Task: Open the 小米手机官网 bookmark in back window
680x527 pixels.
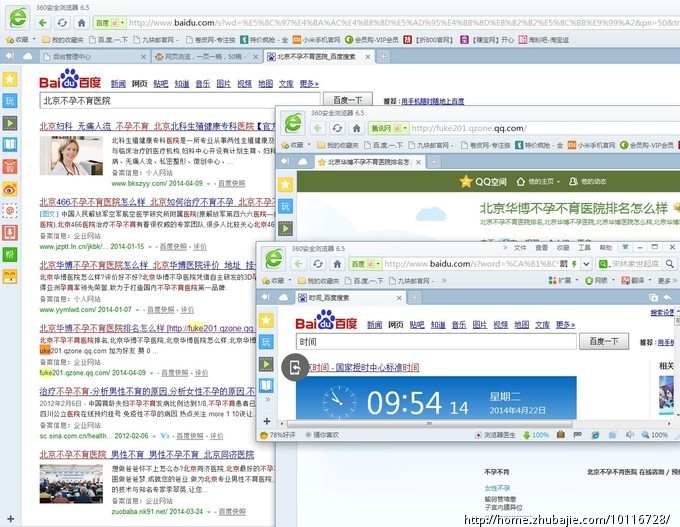Action: pos(316,39)
